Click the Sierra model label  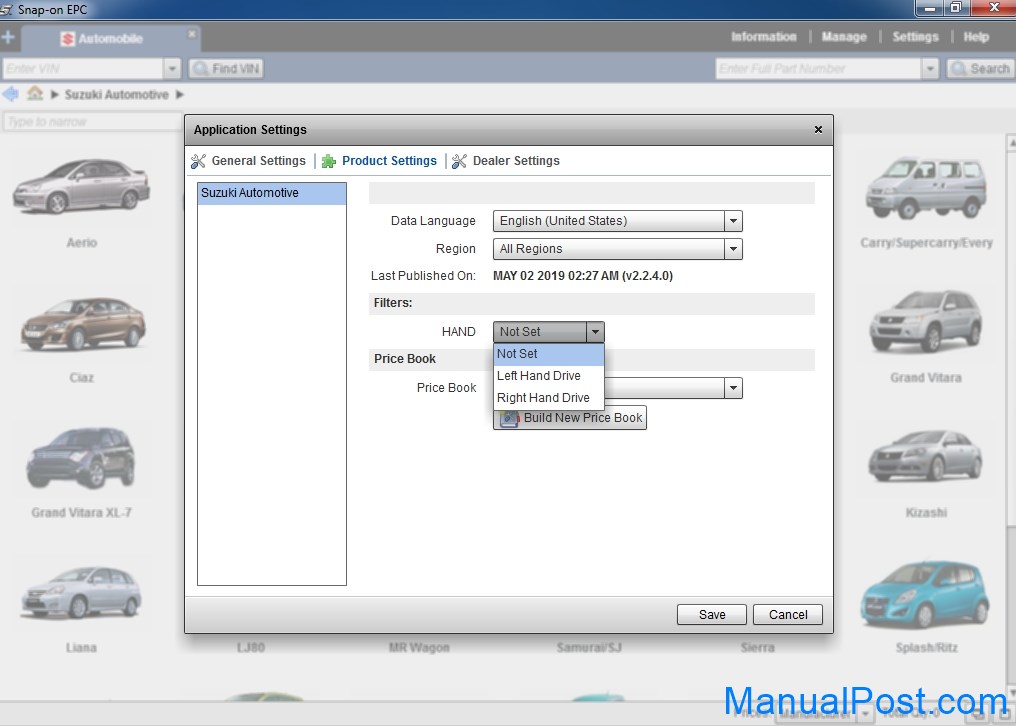(757, 648)
